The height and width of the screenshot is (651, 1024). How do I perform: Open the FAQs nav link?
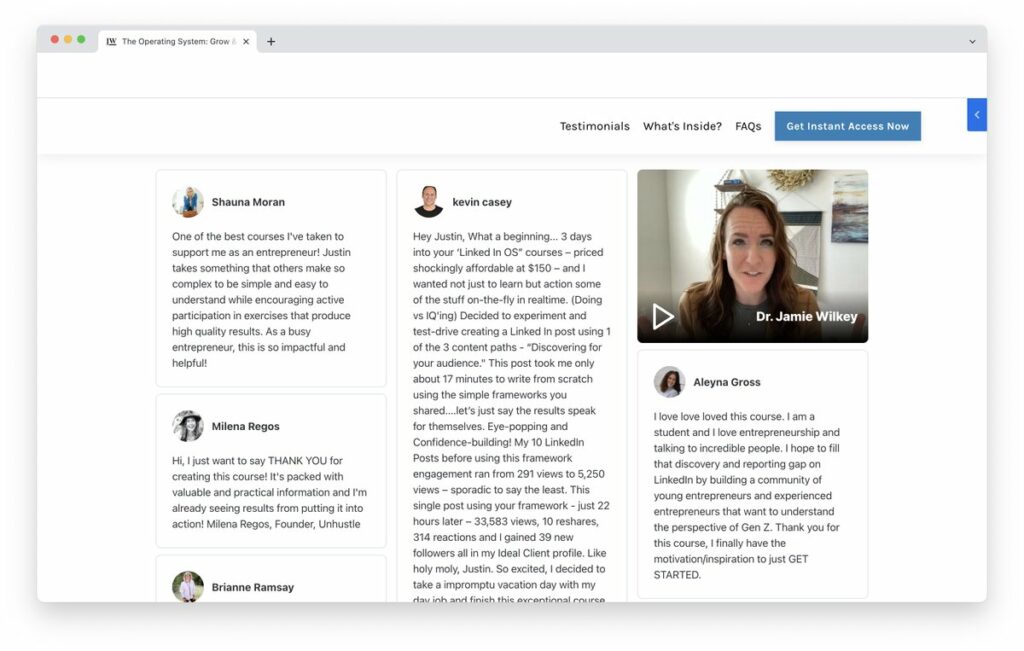tap(748, 127)
